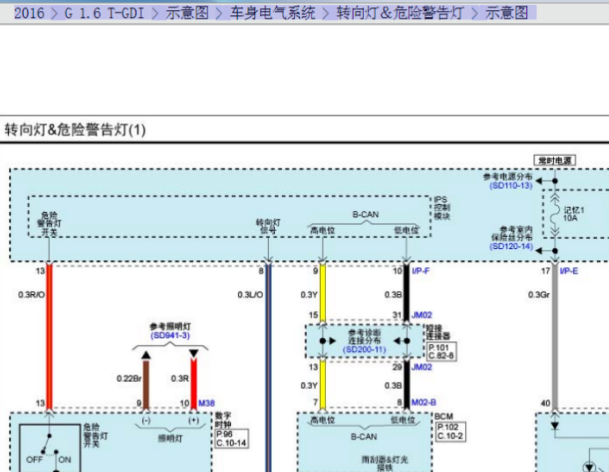Image resolution: width=609 pixels, height=472 pixels.
Task: Select the 0.3R wire label
Action: click(x=180, y=378)
